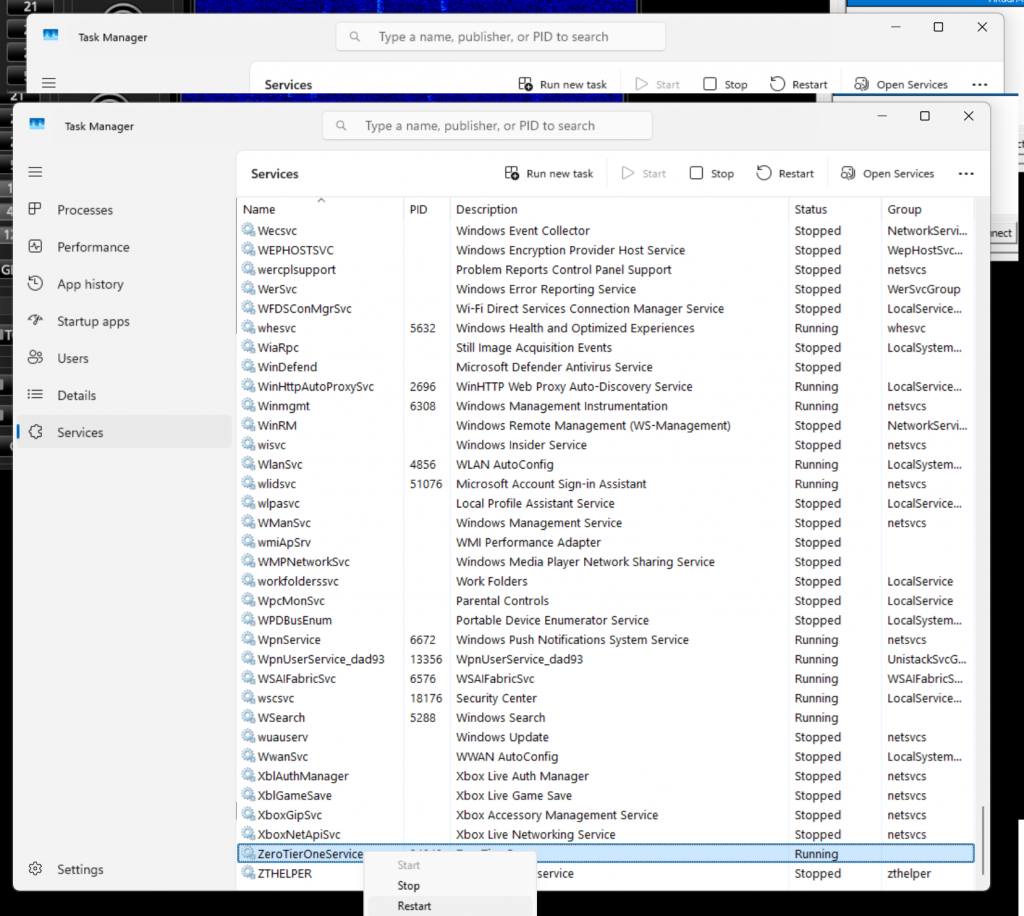Open the Performance page in sidebar
1024x916 pixels.
click(x=93, y=247)
